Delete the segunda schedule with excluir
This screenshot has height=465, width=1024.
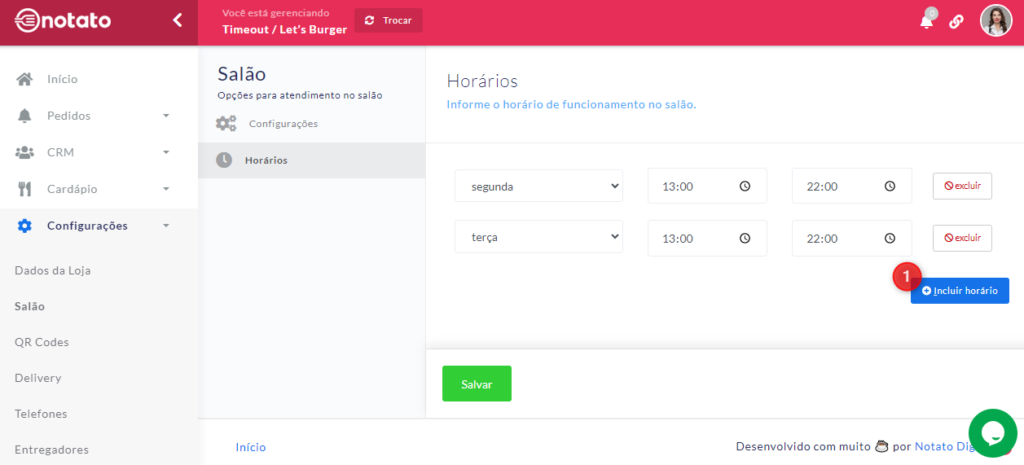pos(962,186)
